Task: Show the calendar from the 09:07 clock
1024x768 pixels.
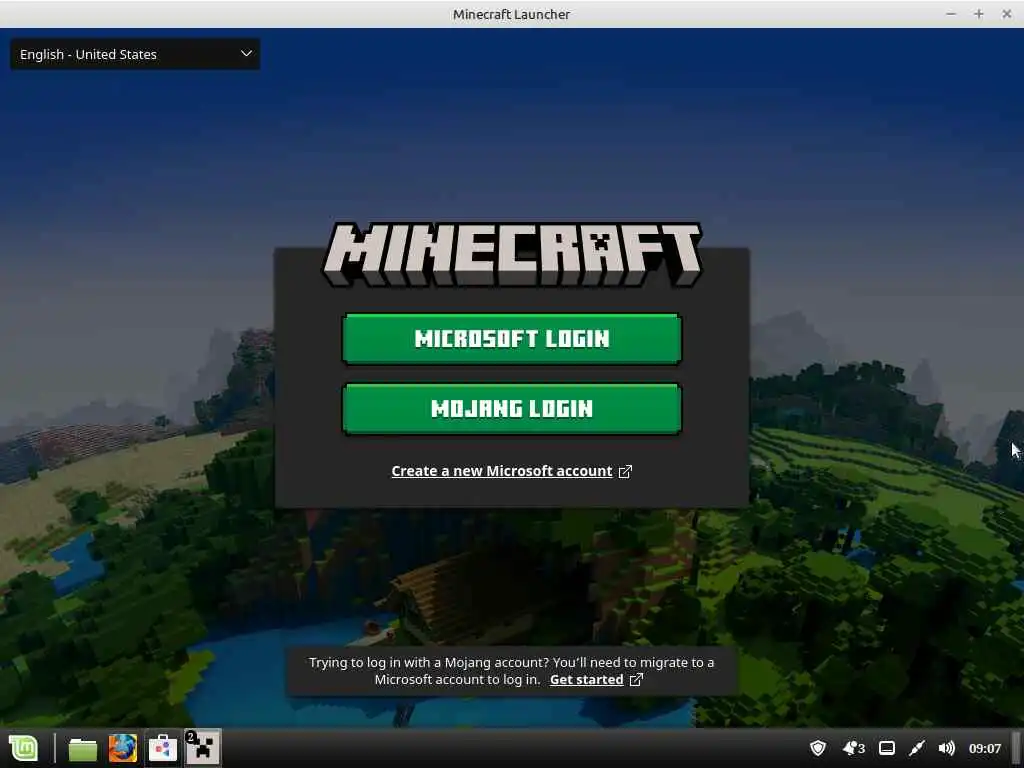Action: [x=985, y=748]
